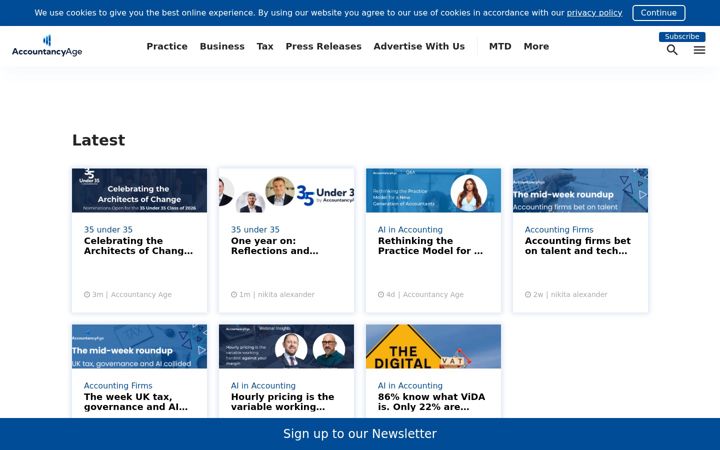Open Rethinking the Practice Model thumbnail
720x450 pixels.
(433, 190)
